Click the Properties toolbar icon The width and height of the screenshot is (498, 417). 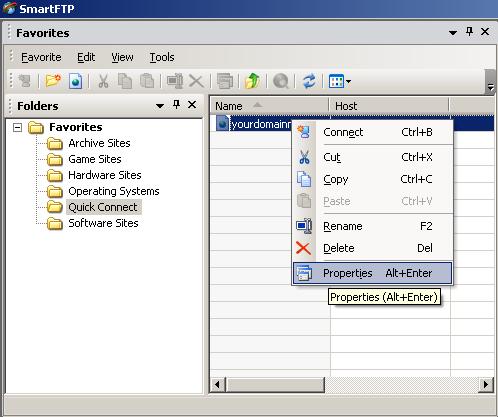pos(225,81)
